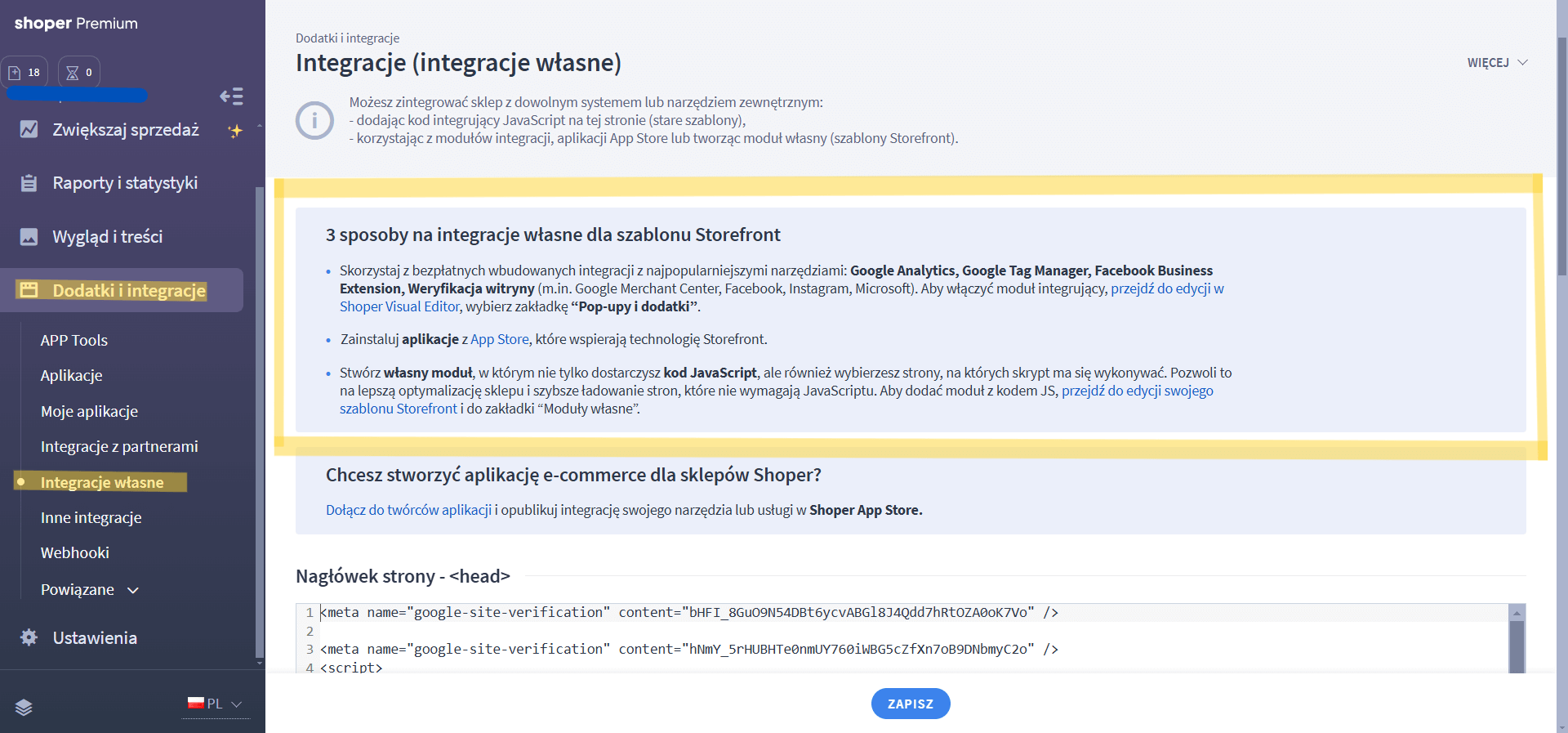Click heading 'Nagłówek strony - <head>'
This screenshot has width=1568, height=733.
click(403, 576)
